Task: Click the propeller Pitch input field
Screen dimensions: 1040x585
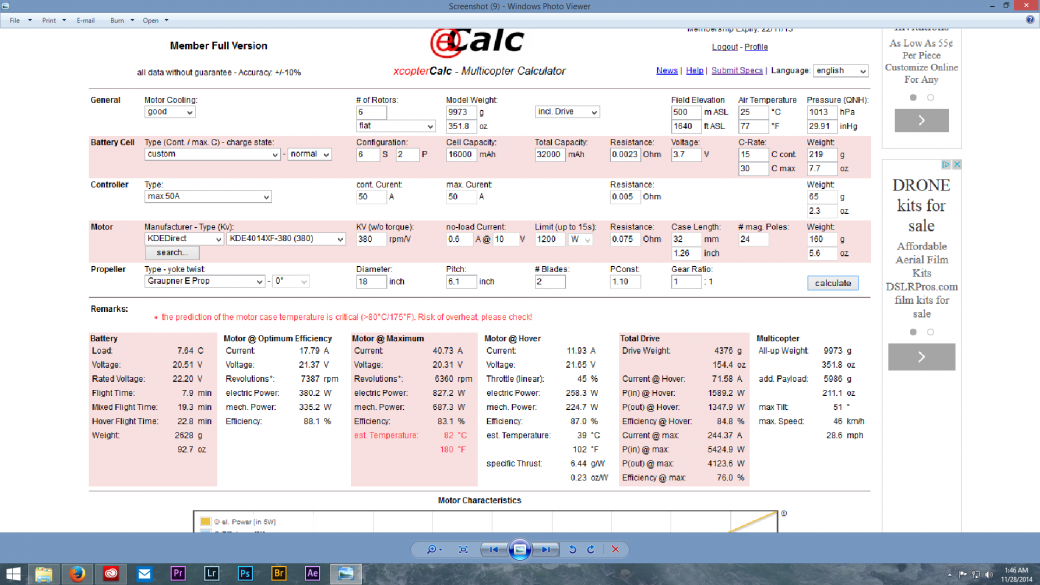Action: click(461, 281)
